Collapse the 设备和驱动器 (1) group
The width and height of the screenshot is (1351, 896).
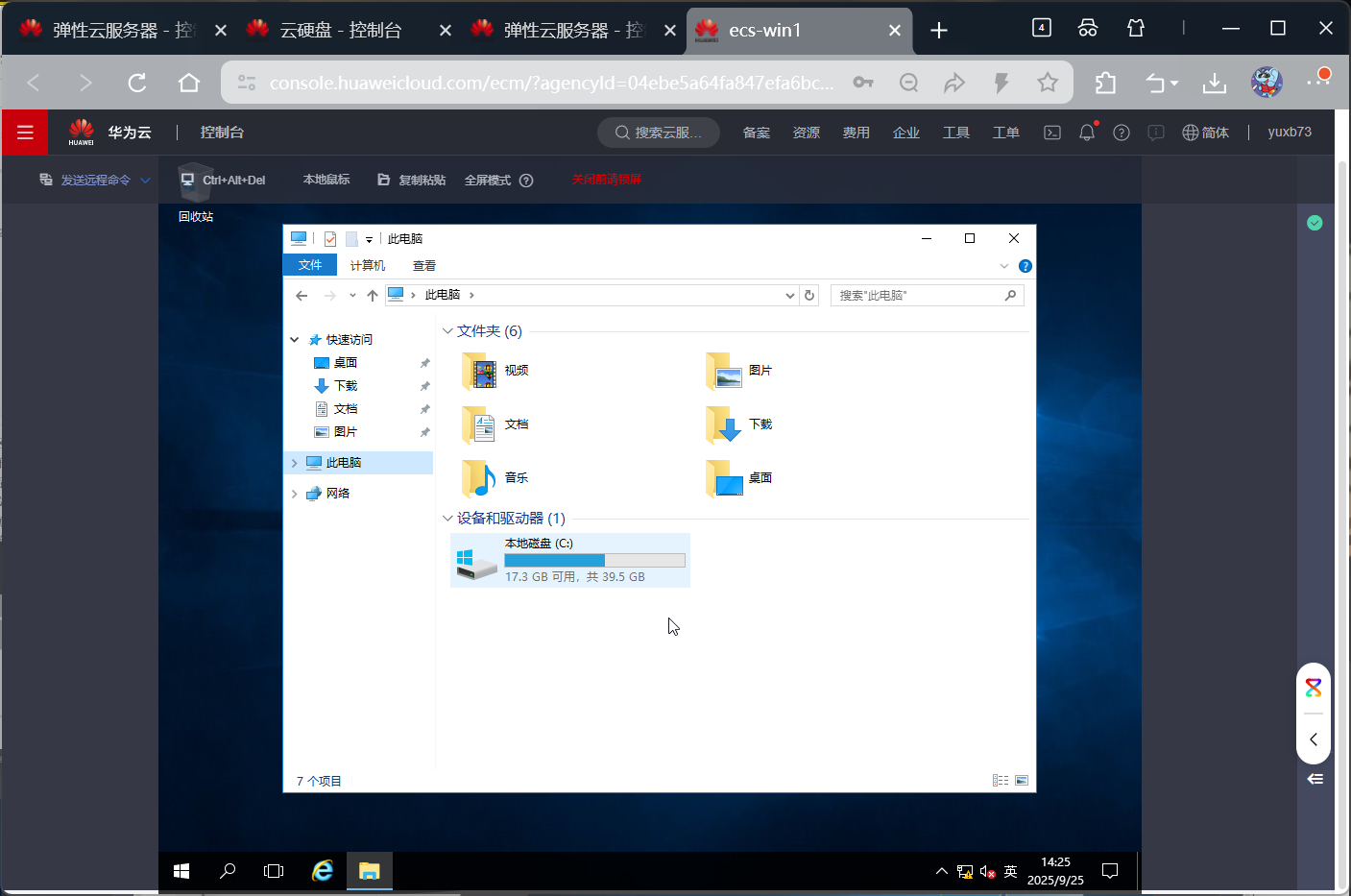(x=447, y=519)
